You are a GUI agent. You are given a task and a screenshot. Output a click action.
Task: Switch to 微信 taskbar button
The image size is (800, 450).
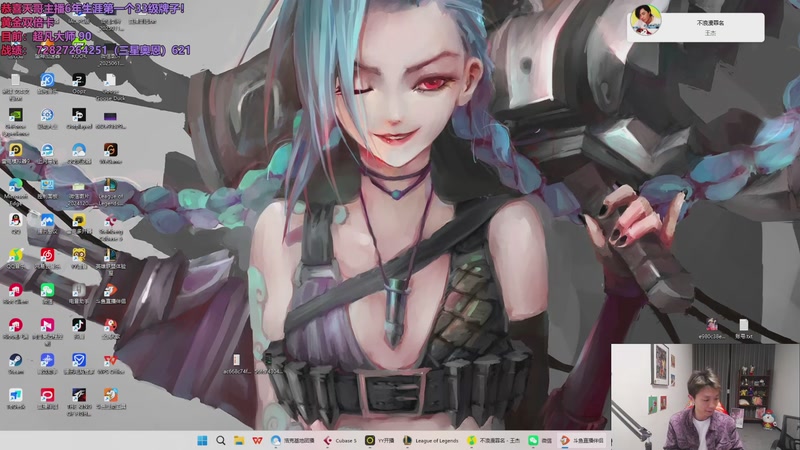(x=540, y=440)
